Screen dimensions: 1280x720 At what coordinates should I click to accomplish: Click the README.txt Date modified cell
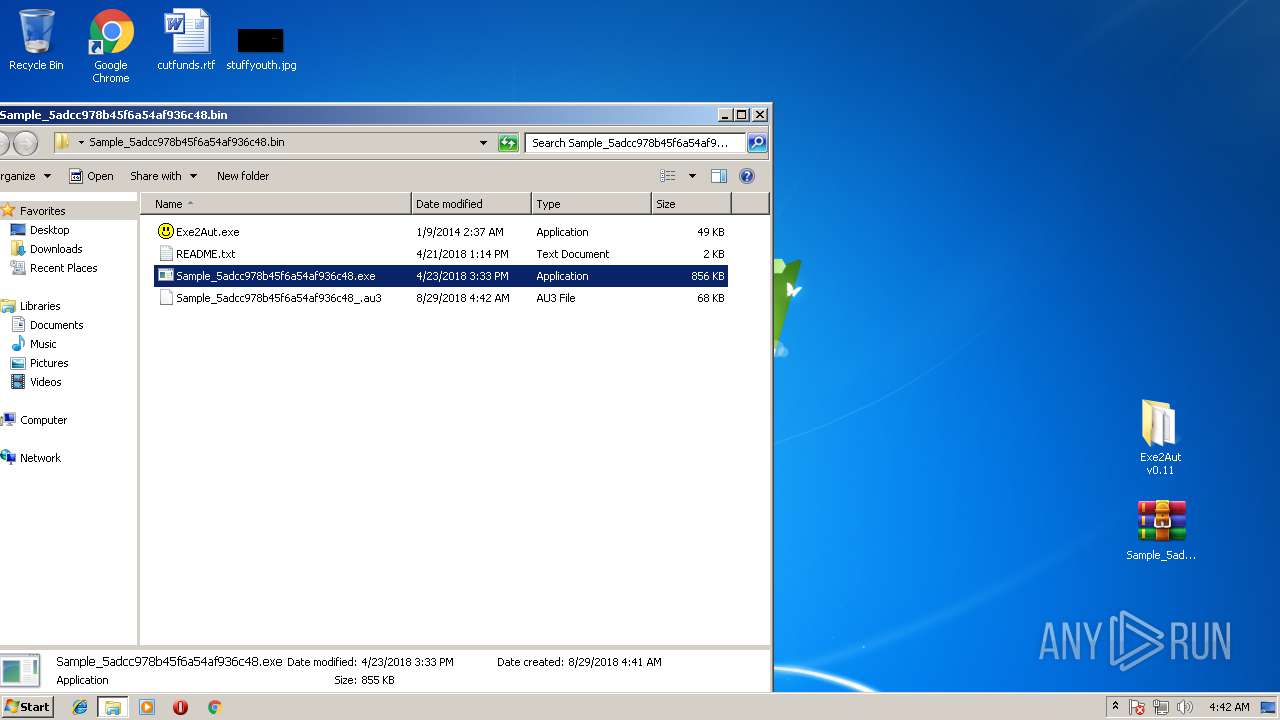coord(462,254)
